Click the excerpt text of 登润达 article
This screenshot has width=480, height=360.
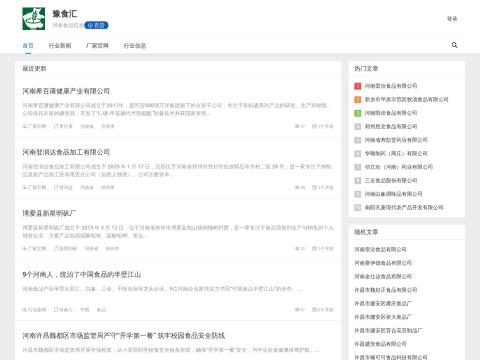pos(177,170)
